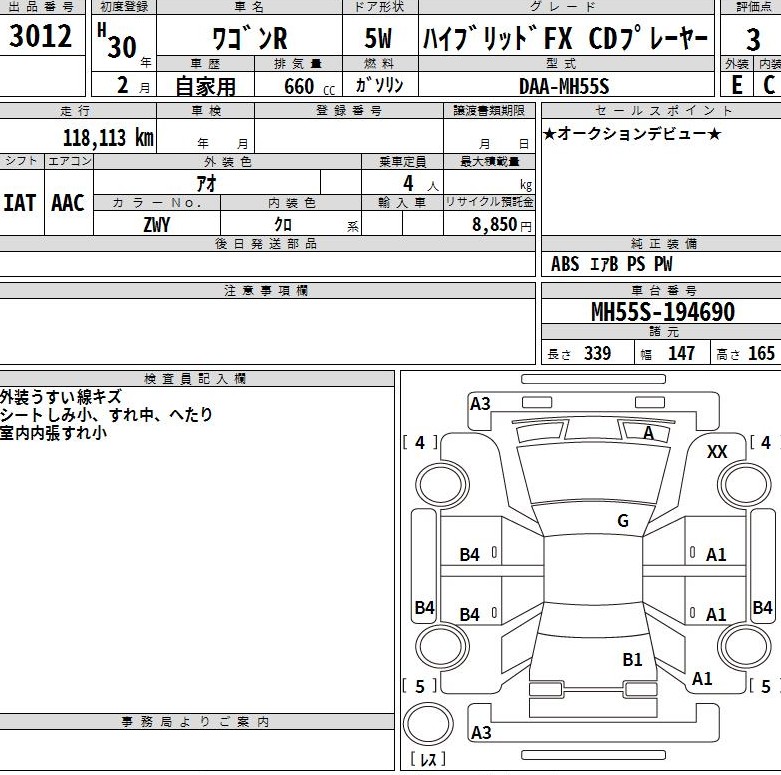Click the XX mark on the front fender

point(717,452)
